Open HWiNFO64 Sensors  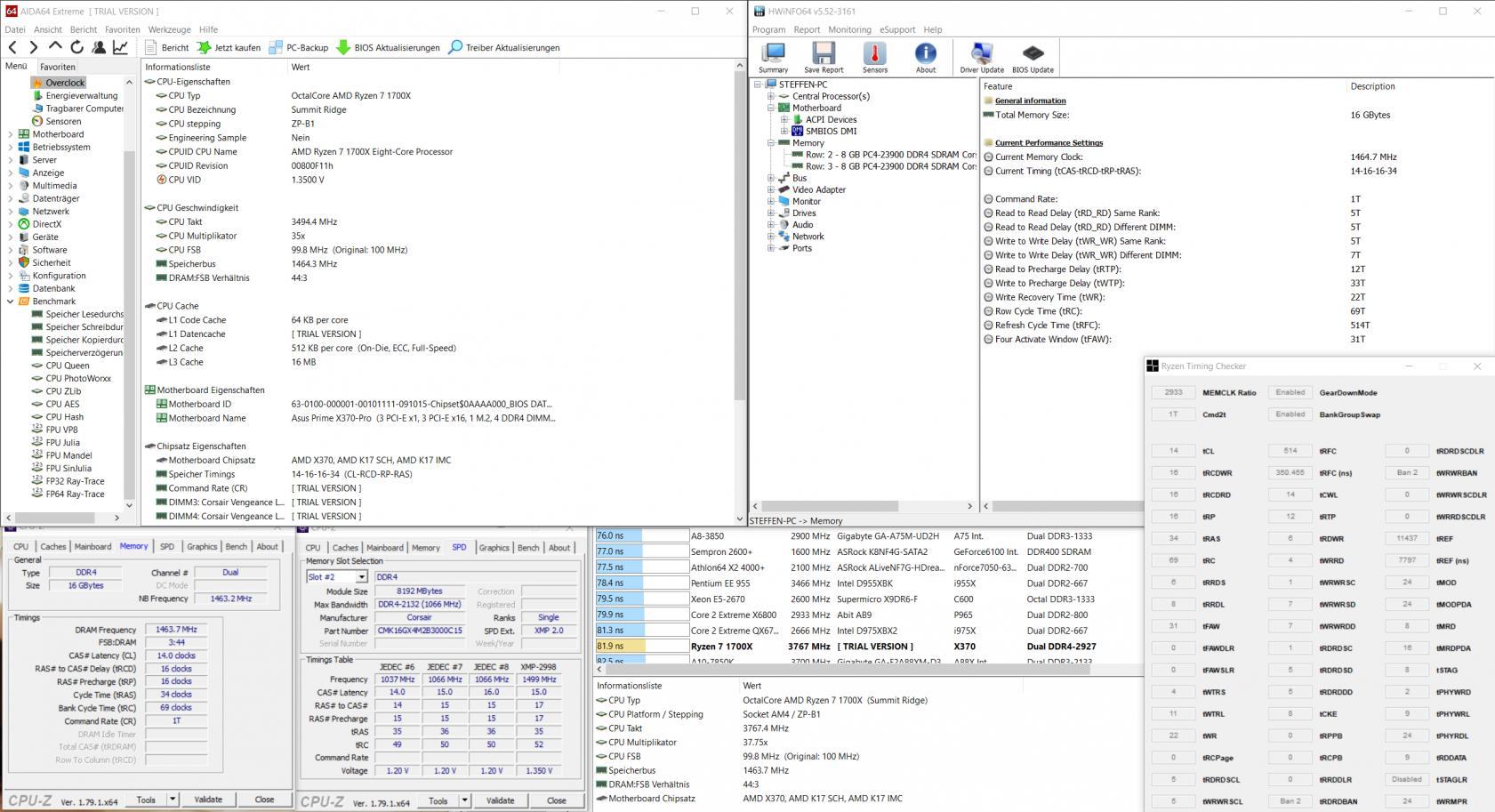point(875,58)
